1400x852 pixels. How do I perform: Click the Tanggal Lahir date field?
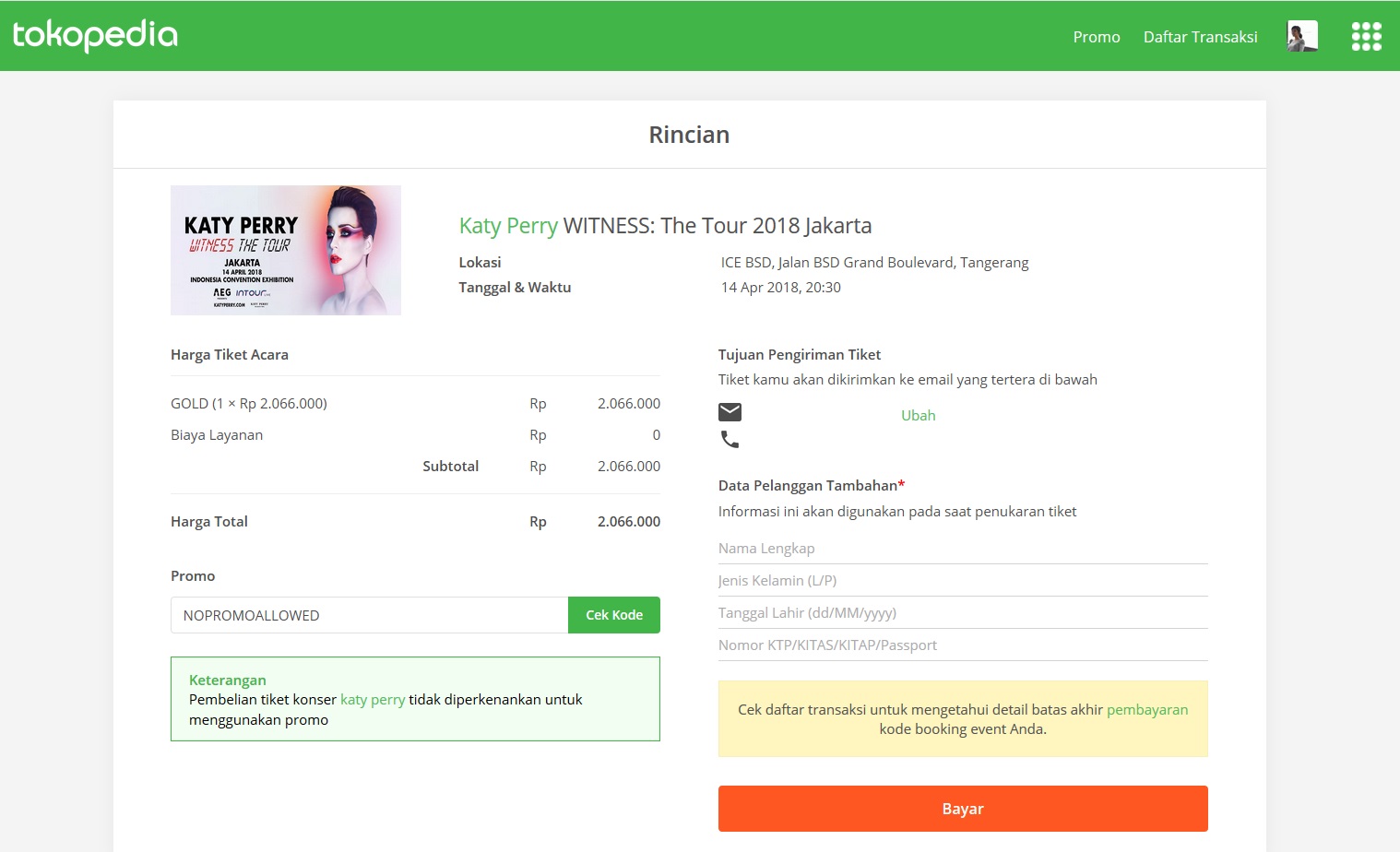[x=962, y=613]
